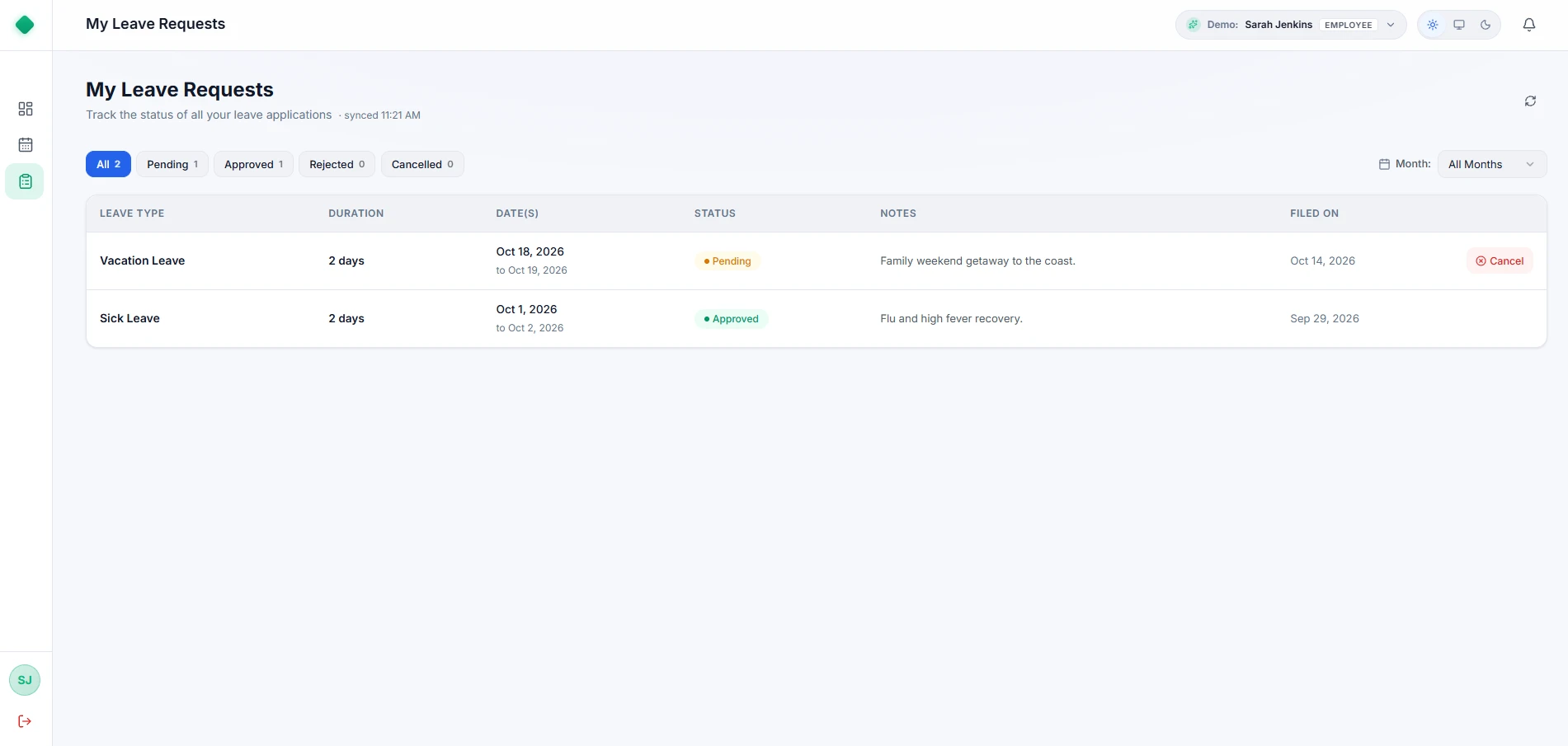
Task: Click the NOTES column header
Action: pyautogui.click(x=898, y=213)
